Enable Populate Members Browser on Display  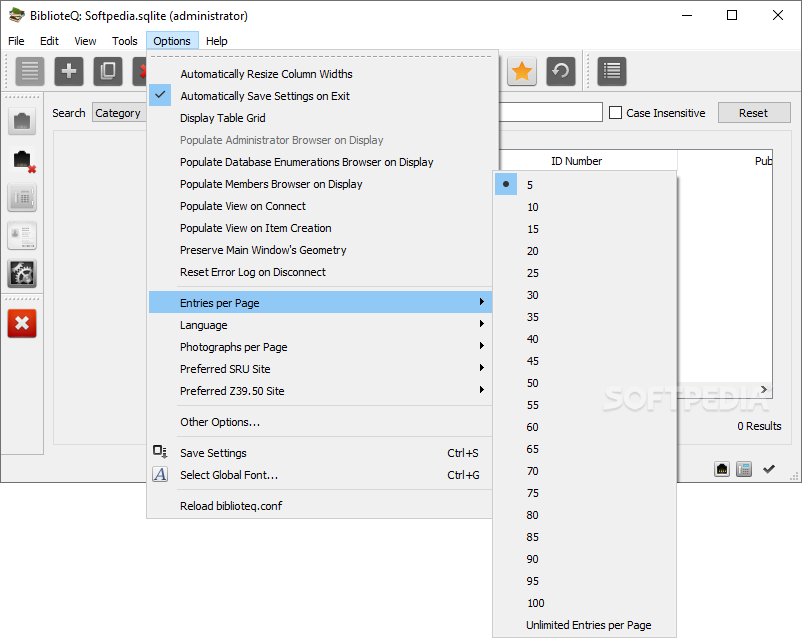pos(321,184)
